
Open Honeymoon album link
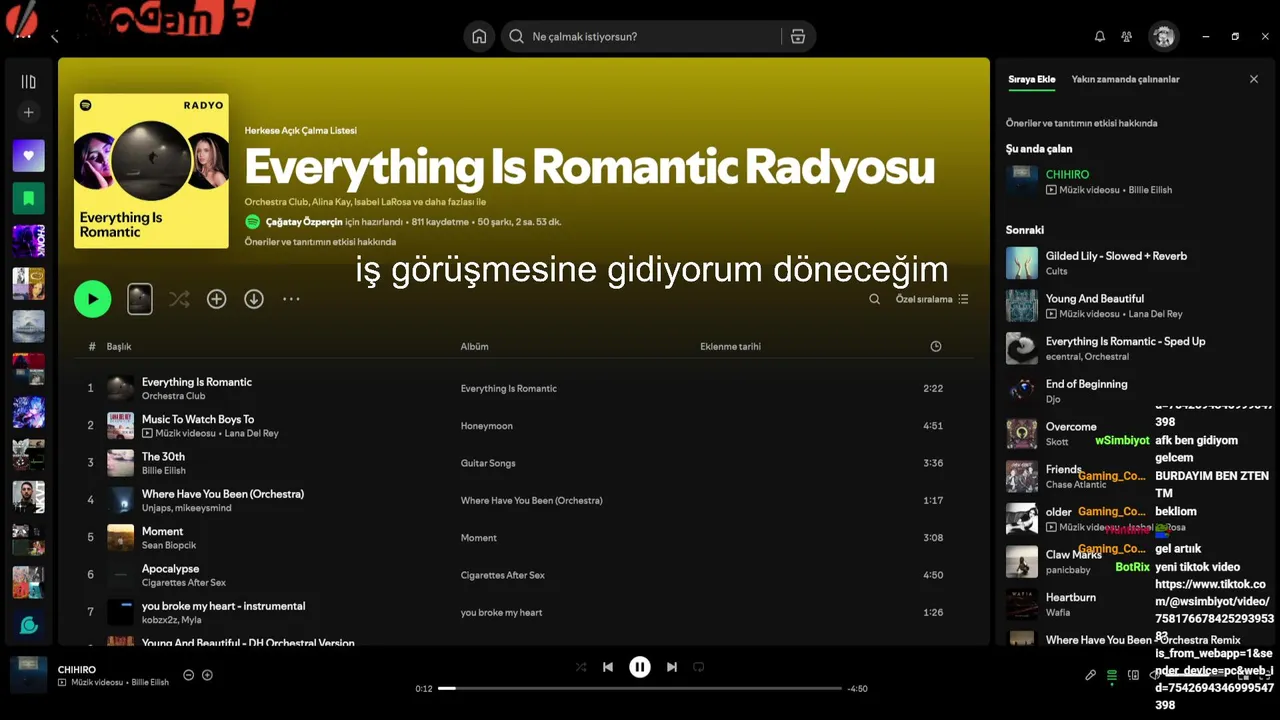point(486,425)
